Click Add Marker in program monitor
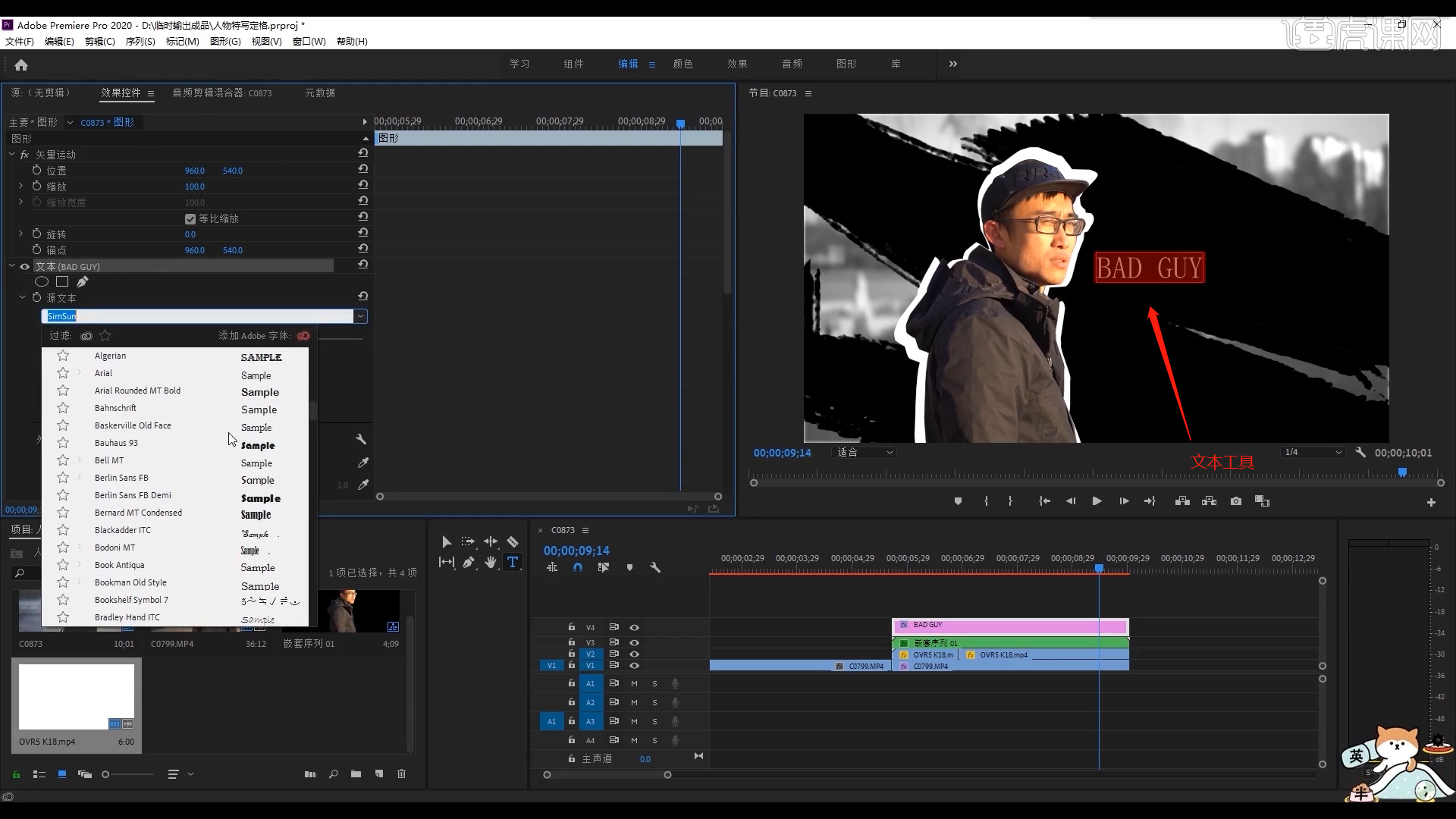 (x=958, y=501)
